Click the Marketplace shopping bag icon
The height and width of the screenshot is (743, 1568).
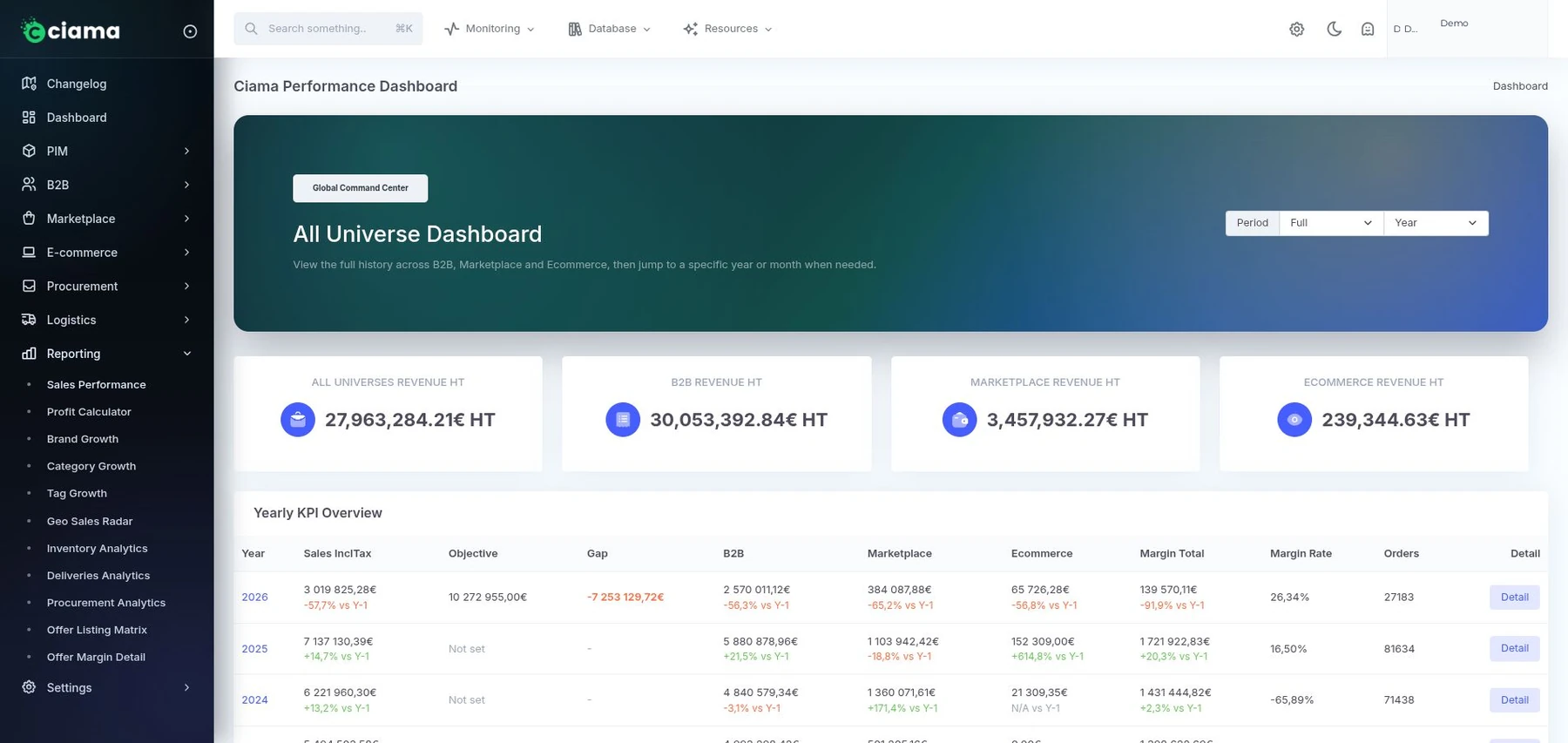click(x=29, y=219)
